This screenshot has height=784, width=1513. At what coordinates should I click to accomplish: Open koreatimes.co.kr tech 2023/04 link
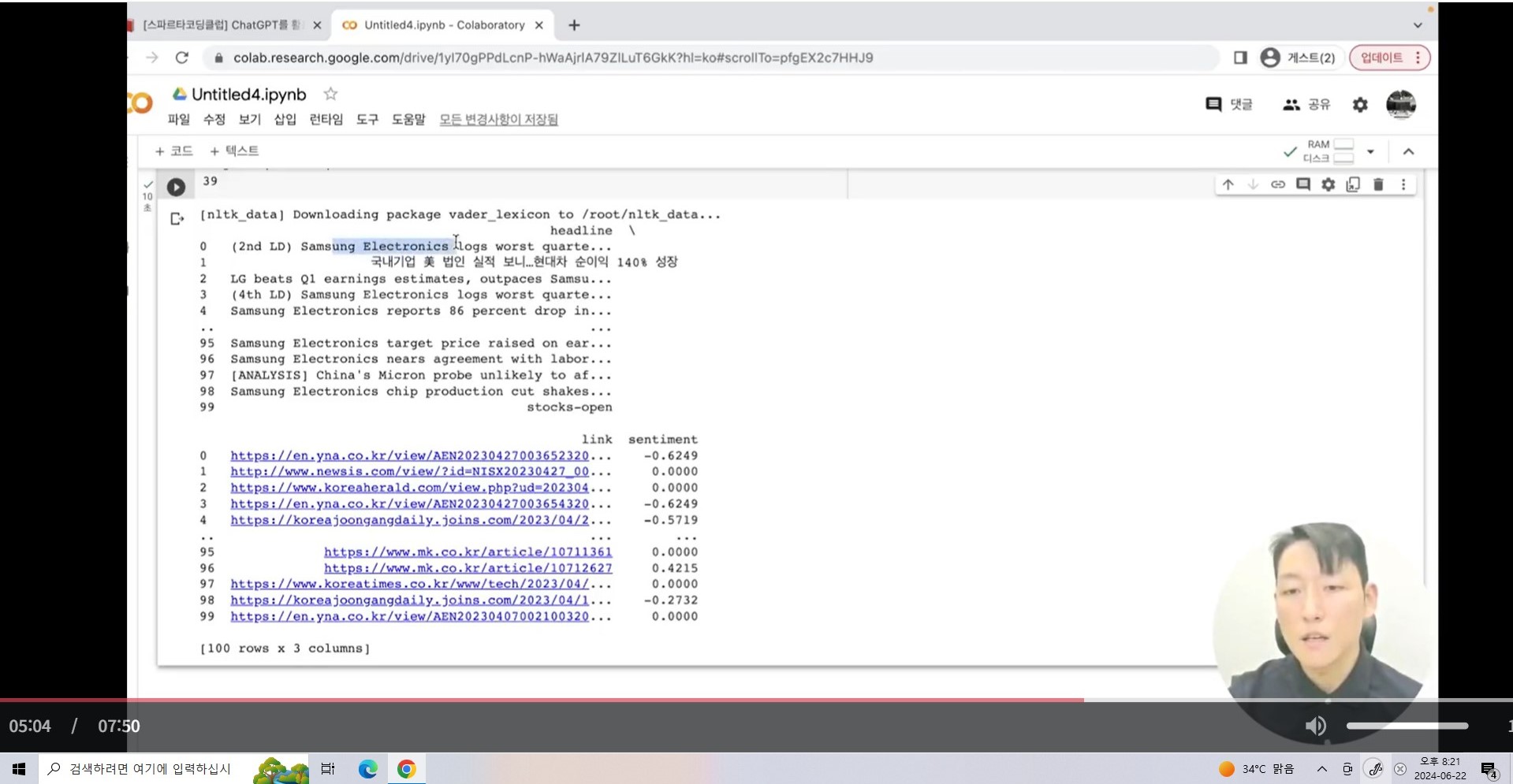409,584
